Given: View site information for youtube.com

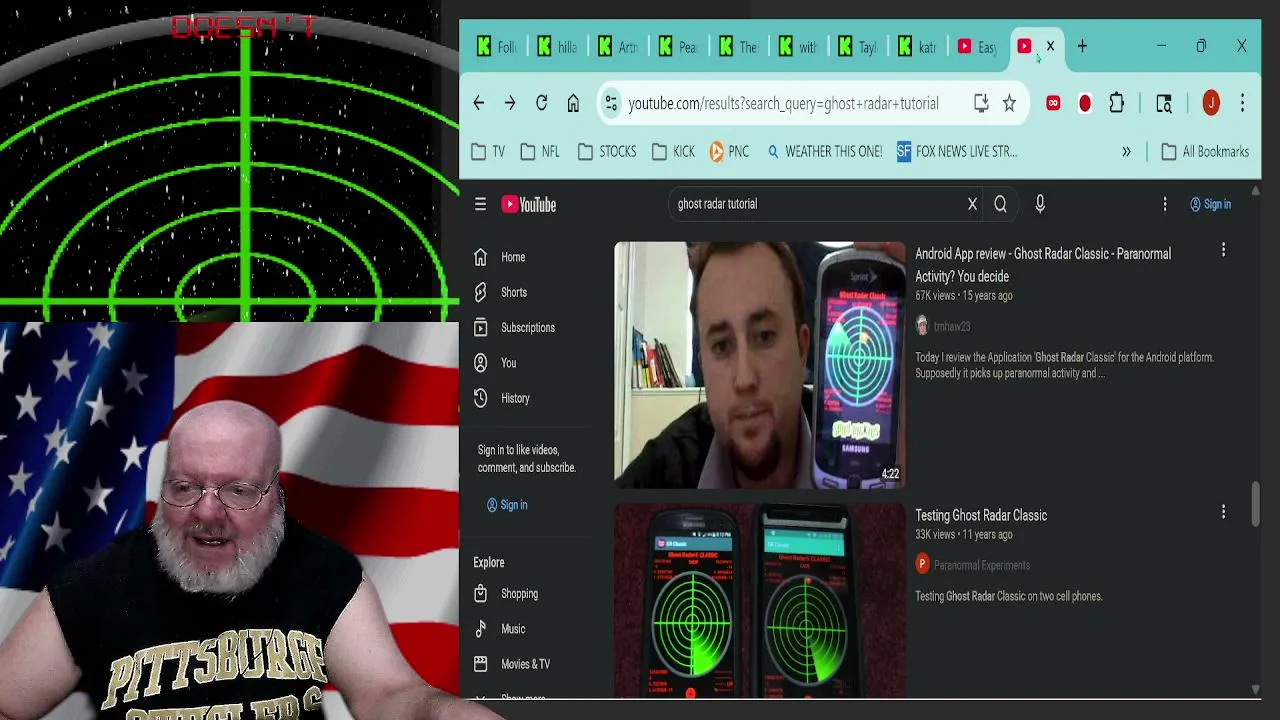Looking at the screenshot, I should click(611, 103).
